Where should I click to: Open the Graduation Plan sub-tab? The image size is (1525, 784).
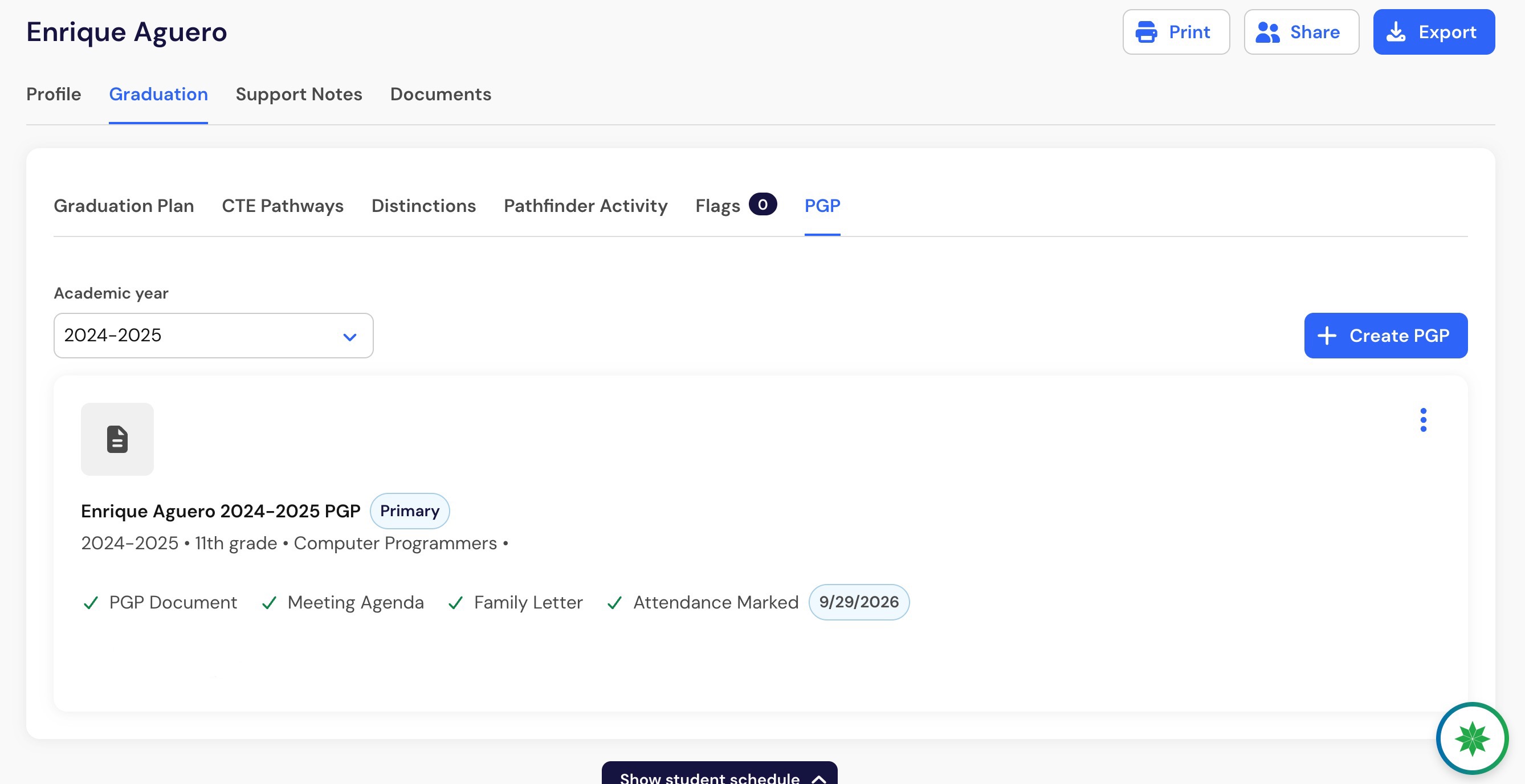click(x=124, y=205)
